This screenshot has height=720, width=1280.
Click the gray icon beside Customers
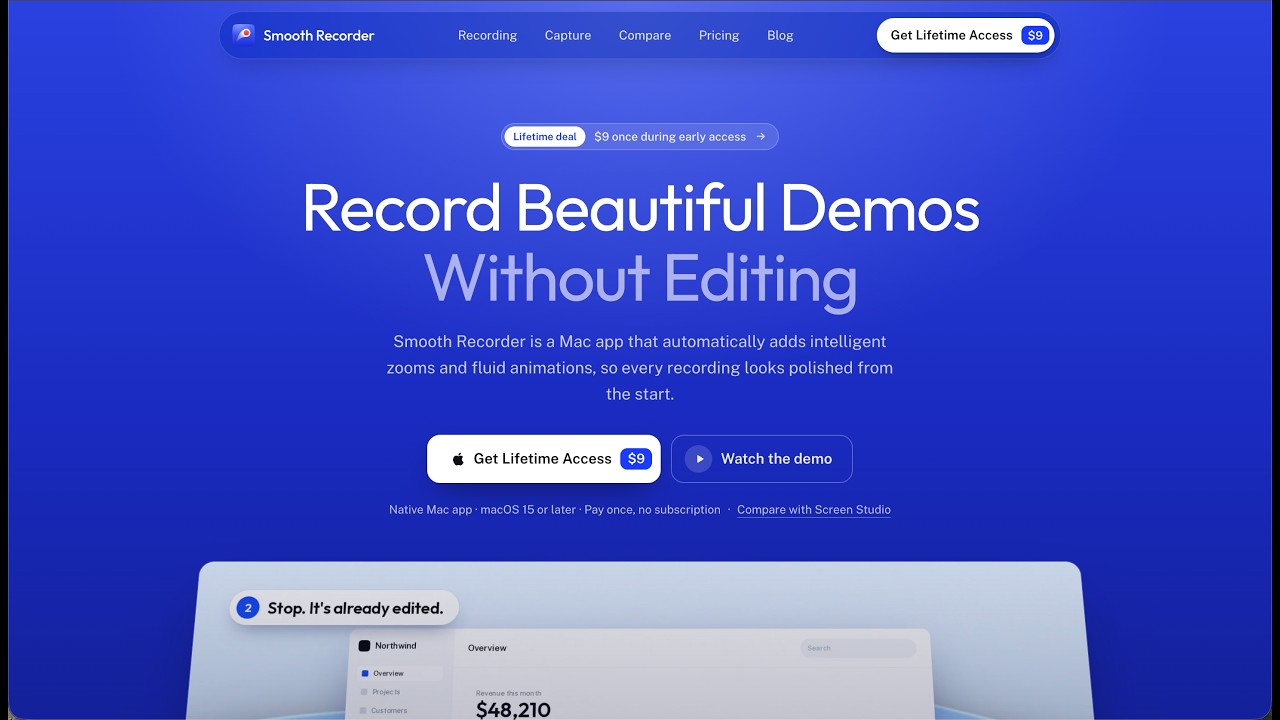coord(364,711)
